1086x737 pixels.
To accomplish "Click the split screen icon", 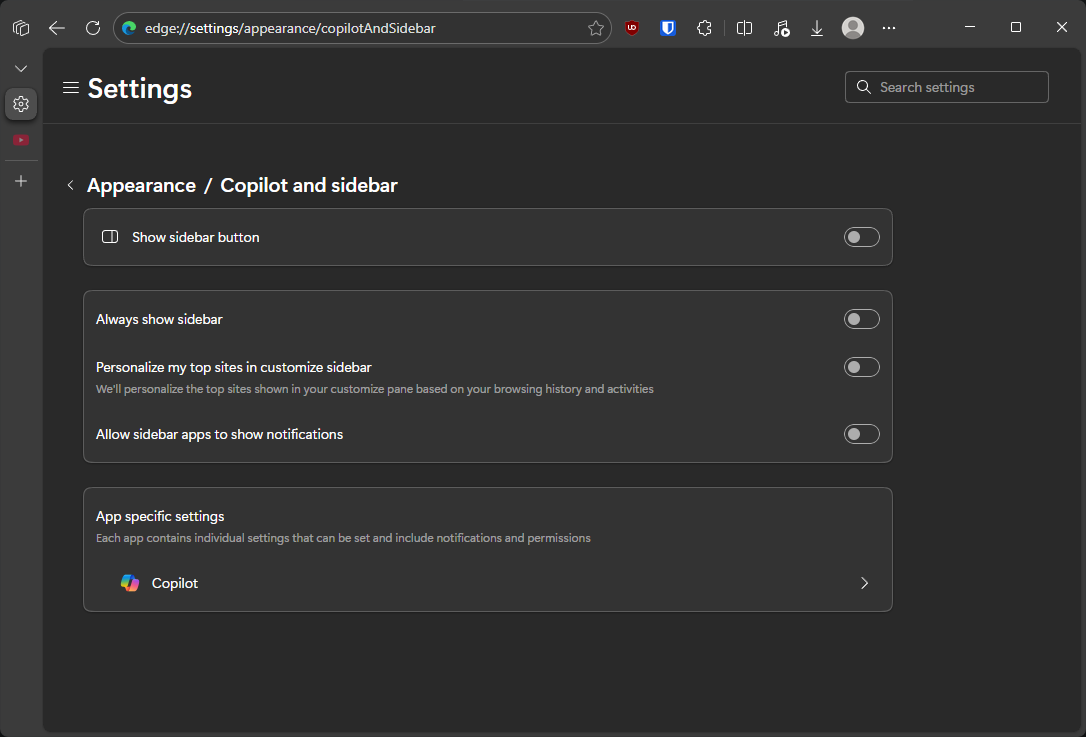I will pos(744,28).
